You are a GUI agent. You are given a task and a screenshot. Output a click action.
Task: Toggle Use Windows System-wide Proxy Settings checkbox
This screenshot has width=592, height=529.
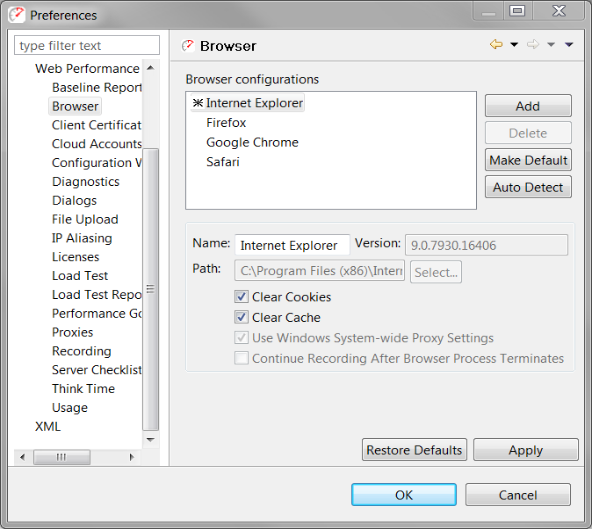(241, 338)
